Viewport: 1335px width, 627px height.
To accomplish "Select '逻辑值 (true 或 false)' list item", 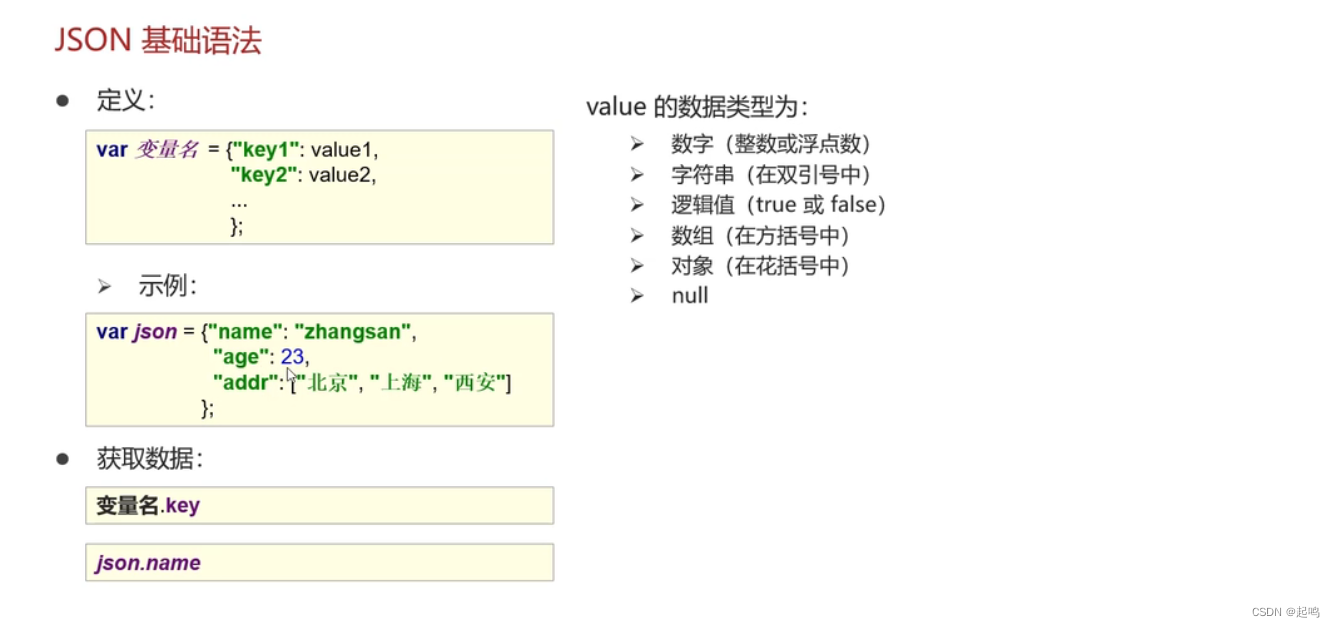I will (x=779, y=205).
